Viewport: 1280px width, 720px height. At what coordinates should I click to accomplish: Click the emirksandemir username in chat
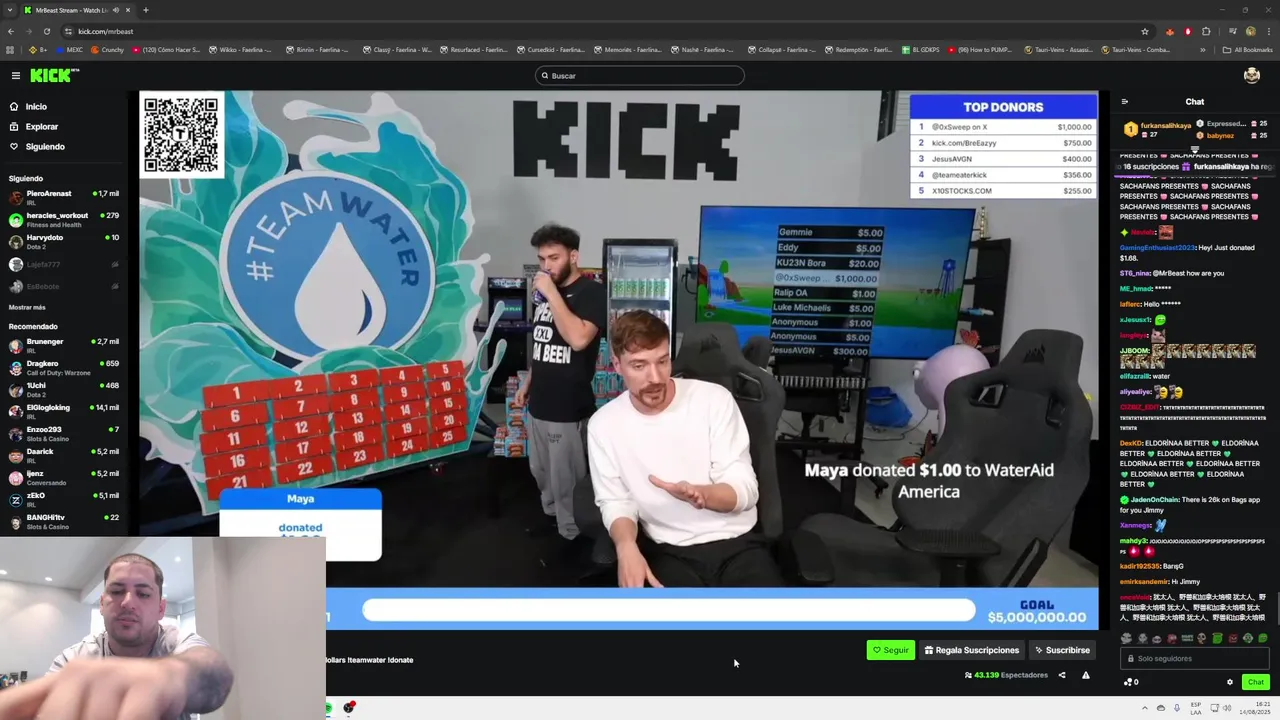(1145, 581)
